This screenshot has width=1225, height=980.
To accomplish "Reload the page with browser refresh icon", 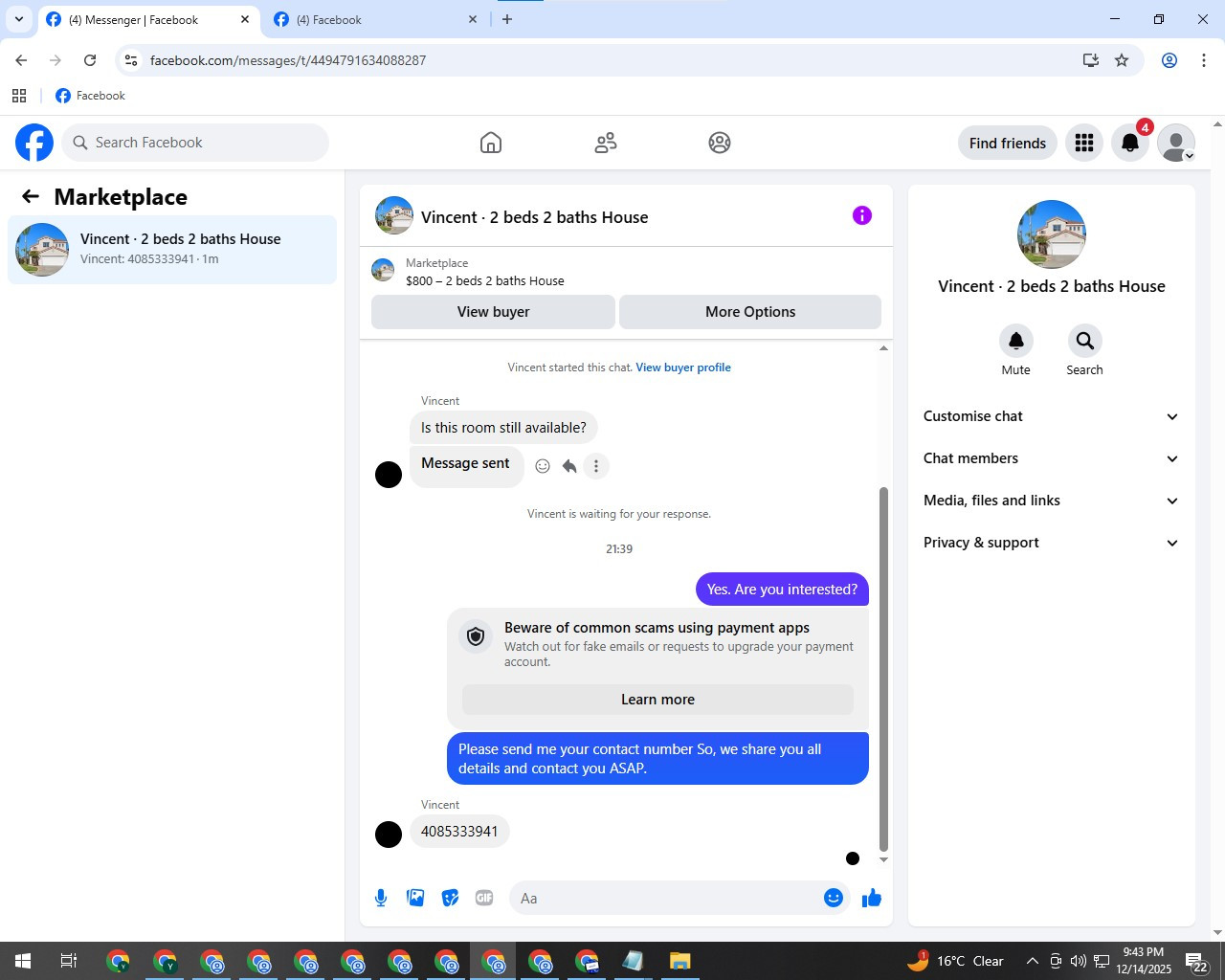I will [x=90, y=60].
